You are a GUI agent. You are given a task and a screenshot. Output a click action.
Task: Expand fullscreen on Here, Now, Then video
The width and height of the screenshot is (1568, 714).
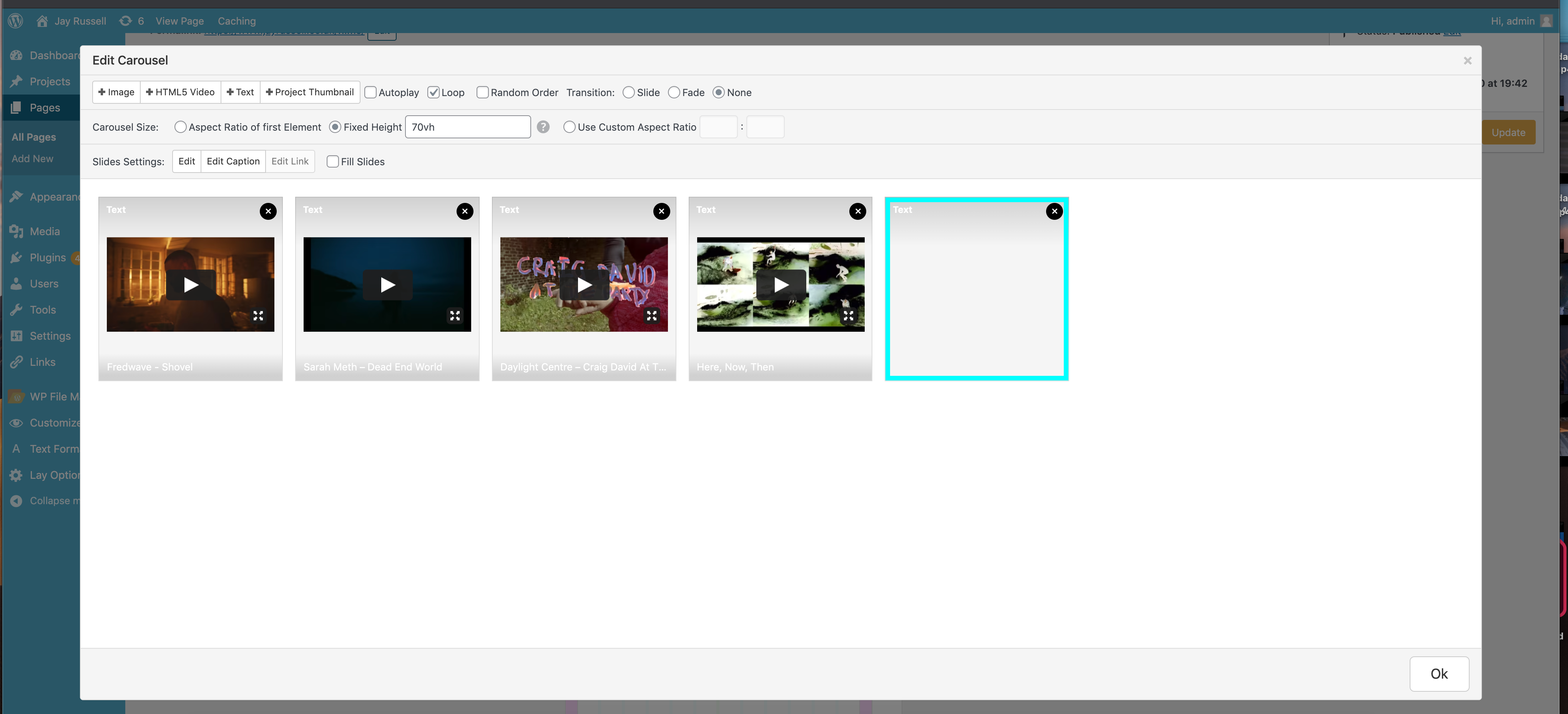848,315
